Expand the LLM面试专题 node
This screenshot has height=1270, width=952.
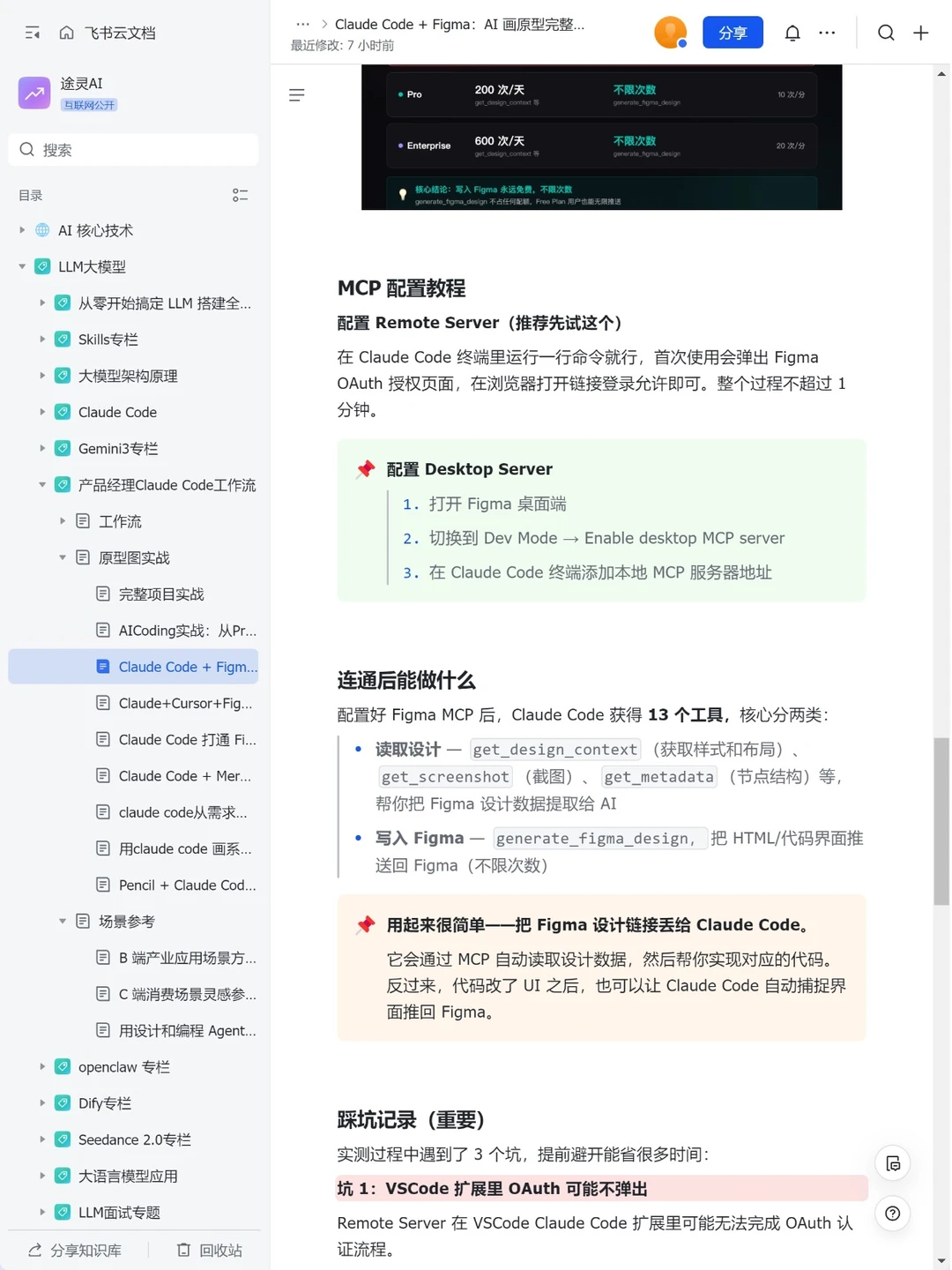[x=42, y=1212]
